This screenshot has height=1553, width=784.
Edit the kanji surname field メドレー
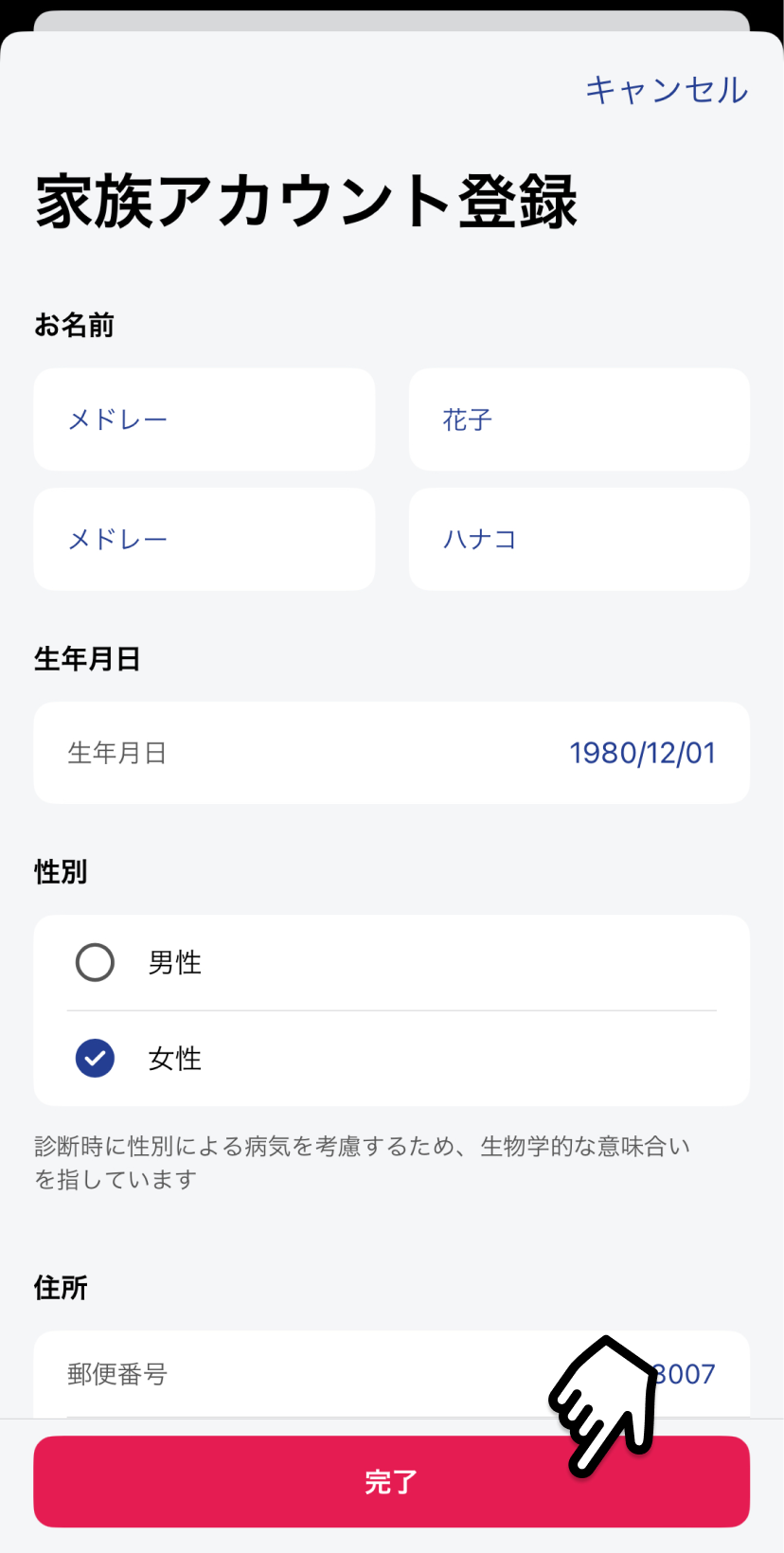click(x=204, y=419)
